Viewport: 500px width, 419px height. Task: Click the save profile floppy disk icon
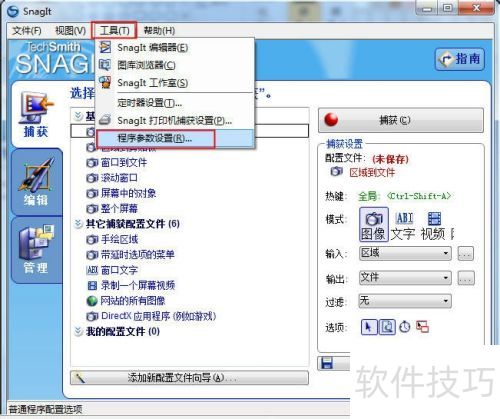pyautogui.click(x=327, y=363)
